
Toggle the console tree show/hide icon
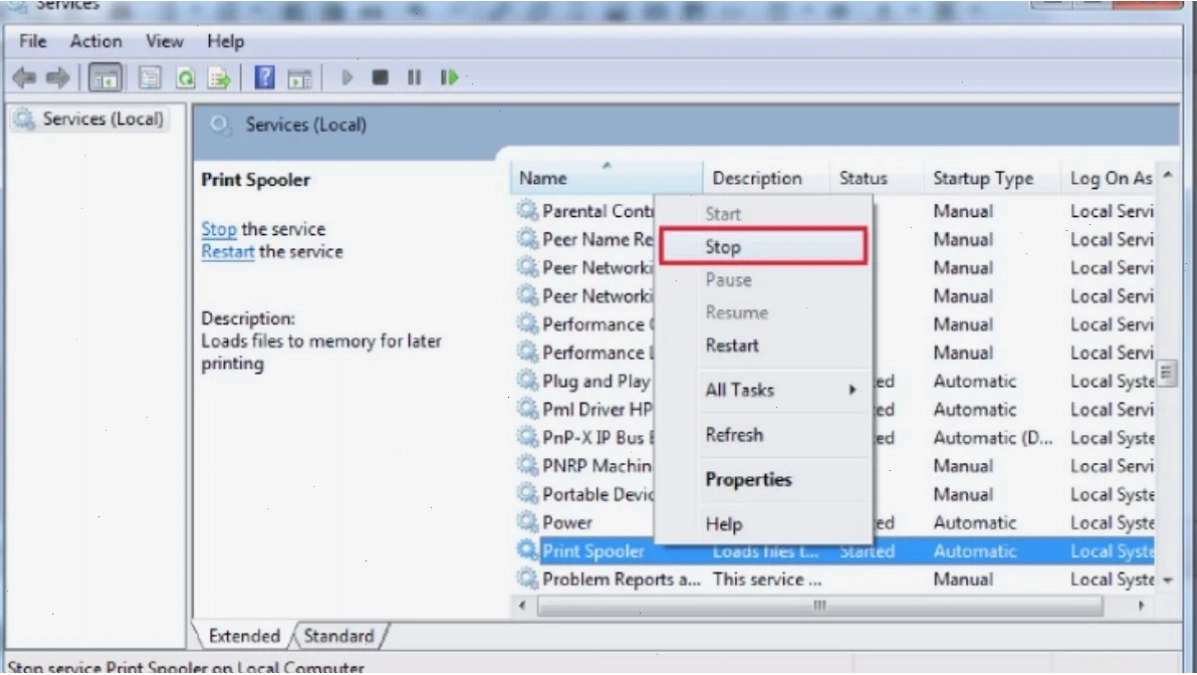105,77
